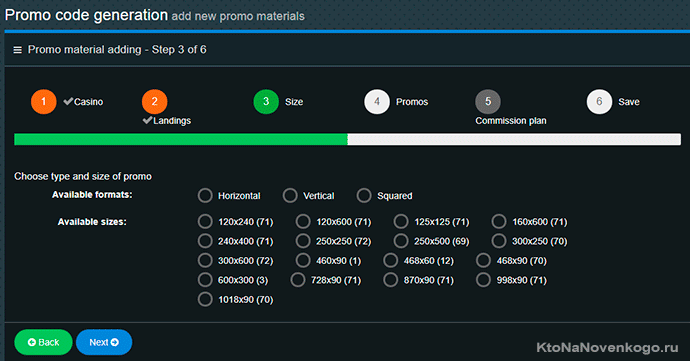Click the green Back button
This screenshot has width=690, height=361.
pyautogui.click(x=43, y=342)
